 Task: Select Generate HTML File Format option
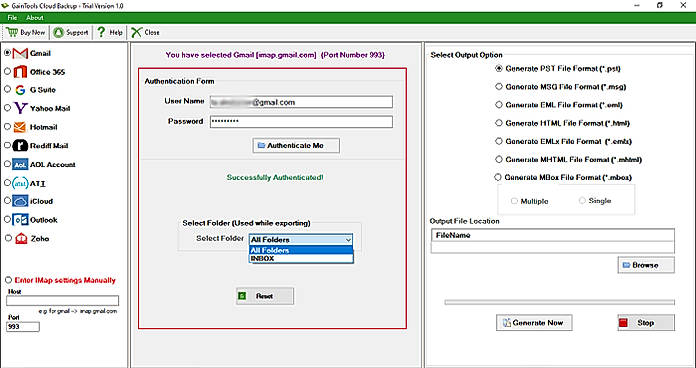[x=499, y=123]
